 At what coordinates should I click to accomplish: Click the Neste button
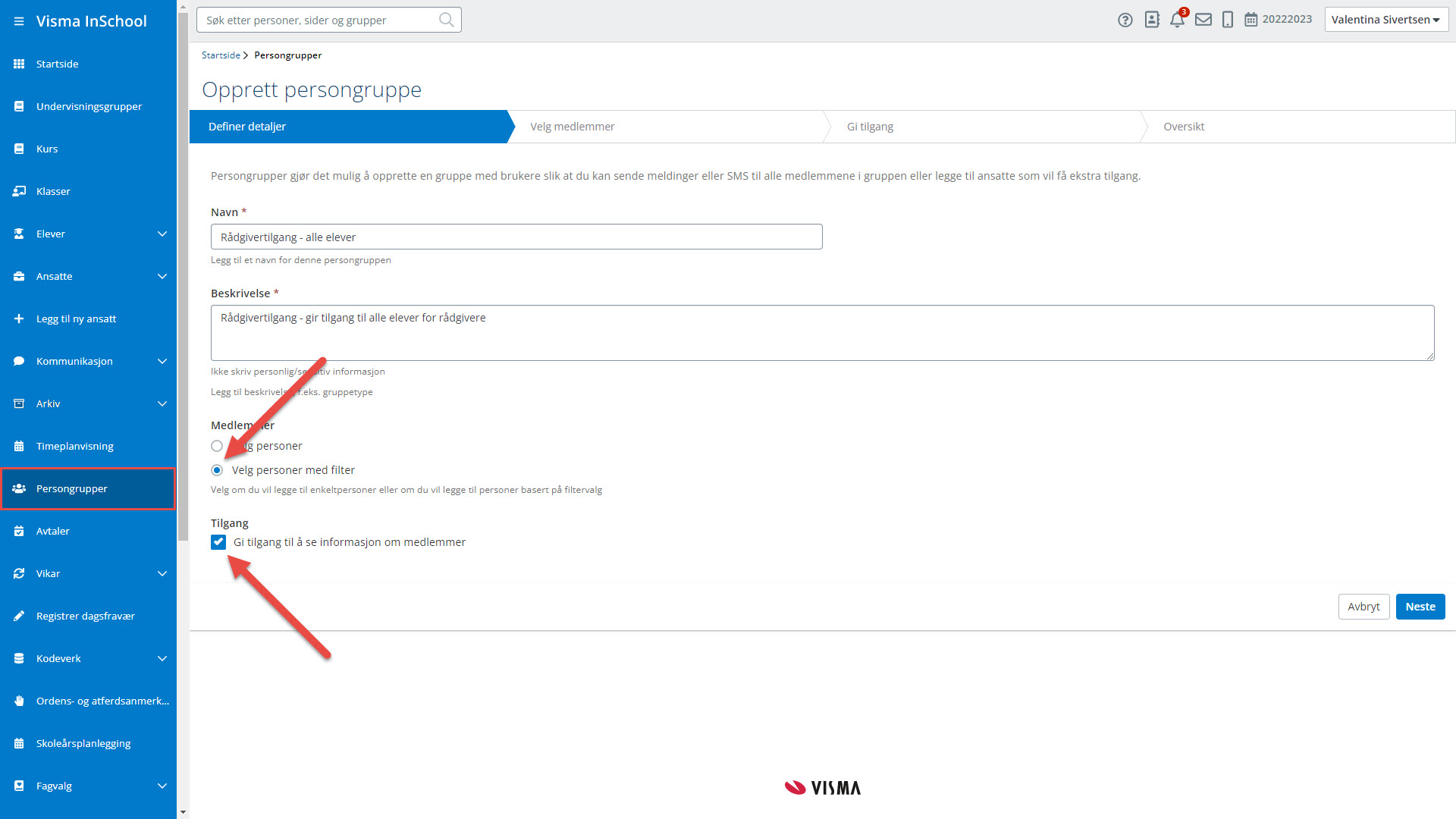tap(1420, 607)
